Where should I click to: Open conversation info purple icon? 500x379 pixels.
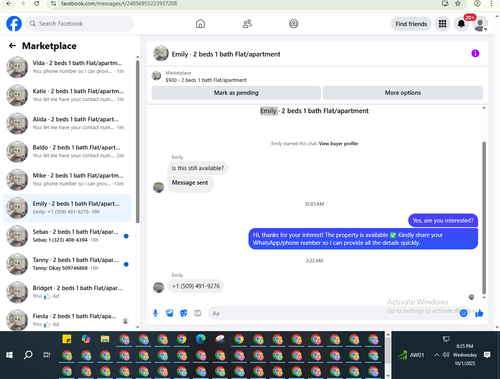pos(475,53)
